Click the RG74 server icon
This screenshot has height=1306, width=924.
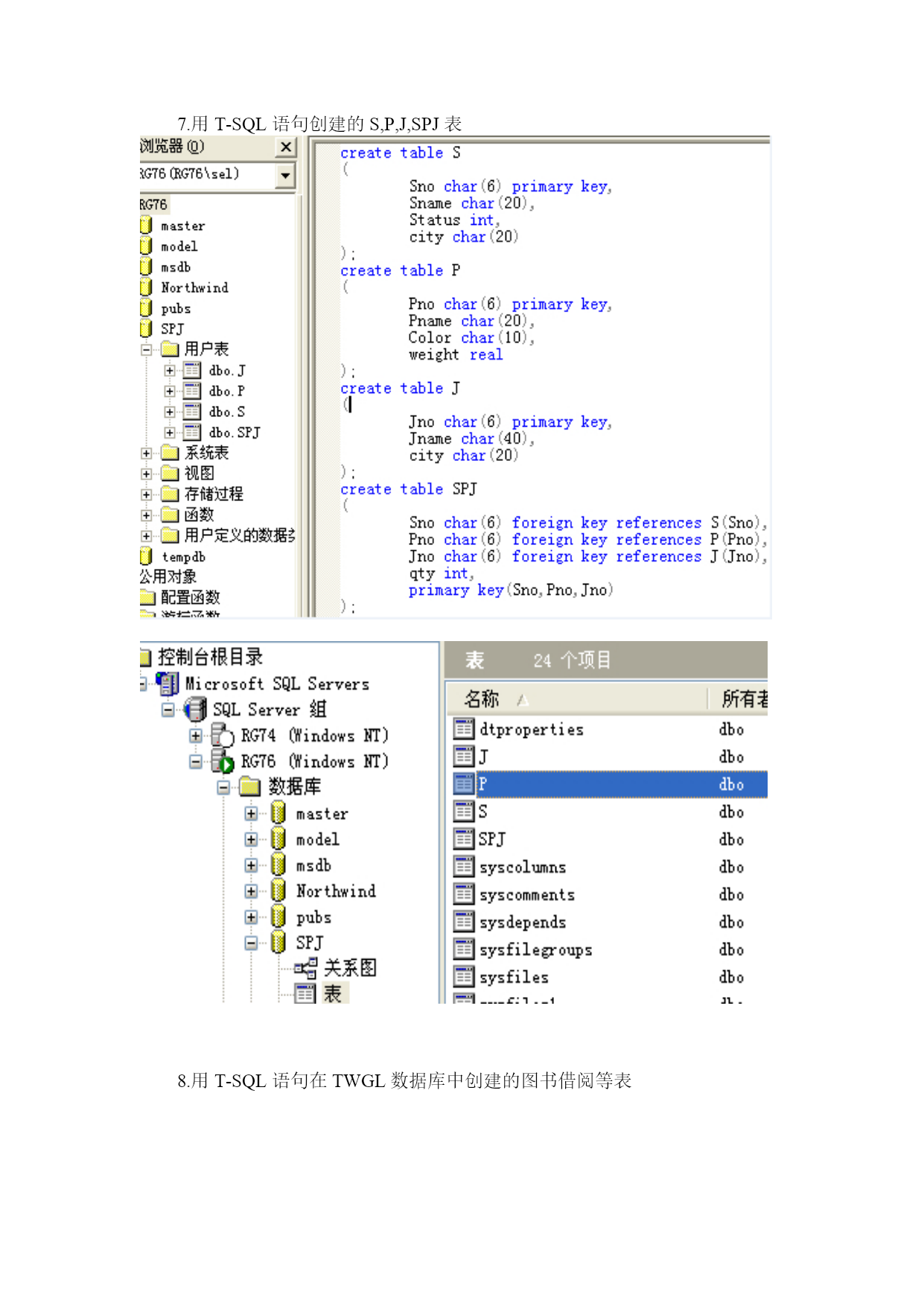(223, 736)
